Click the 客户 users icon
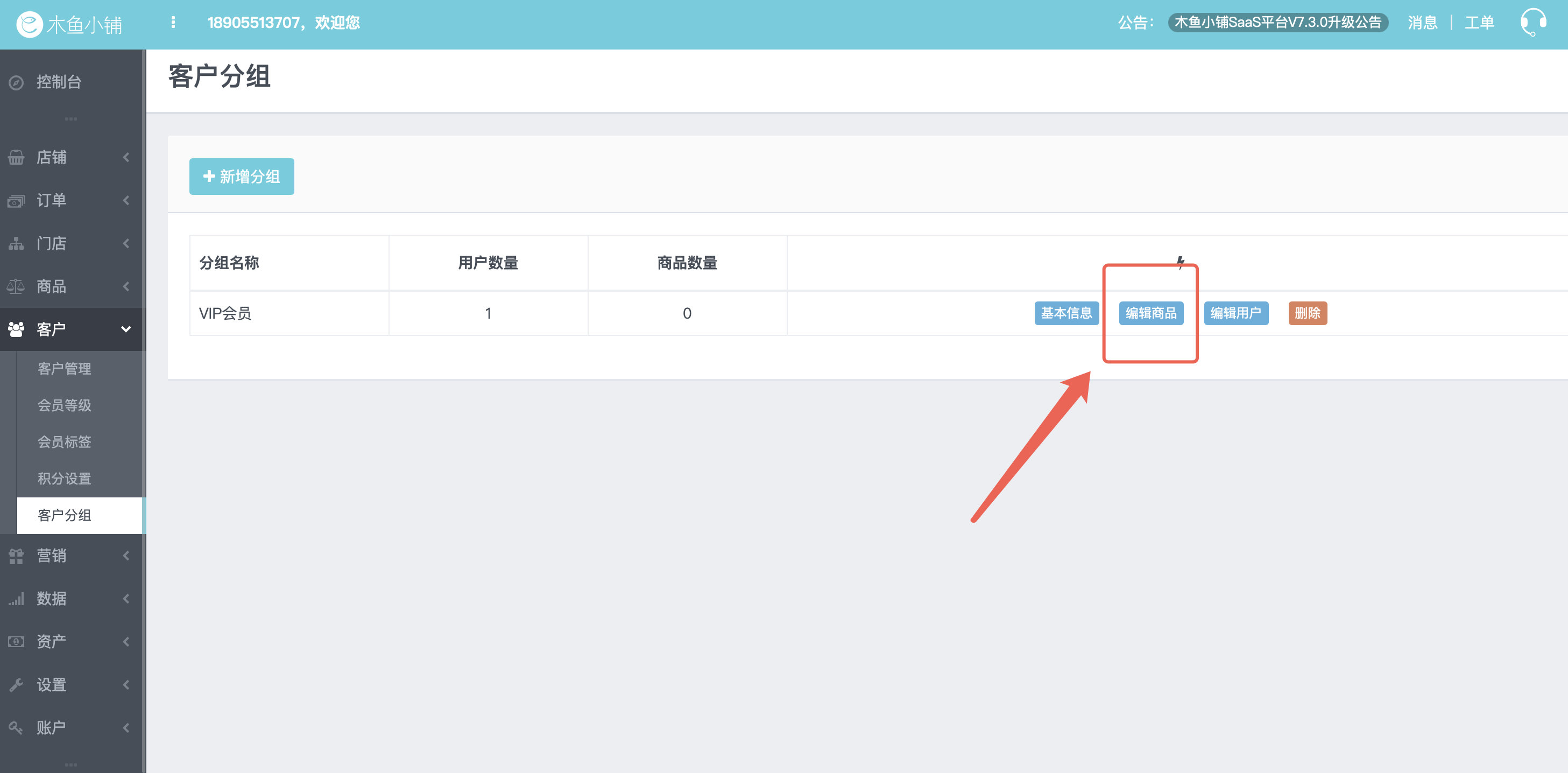Image resolution: width=1568 pixels, height=773 pixels. click(17, 329)
